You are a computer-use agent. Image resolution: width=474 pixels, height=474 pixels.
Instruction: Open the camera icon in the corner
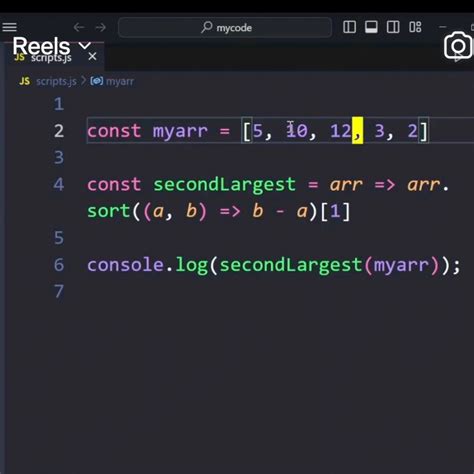(458, 46)
